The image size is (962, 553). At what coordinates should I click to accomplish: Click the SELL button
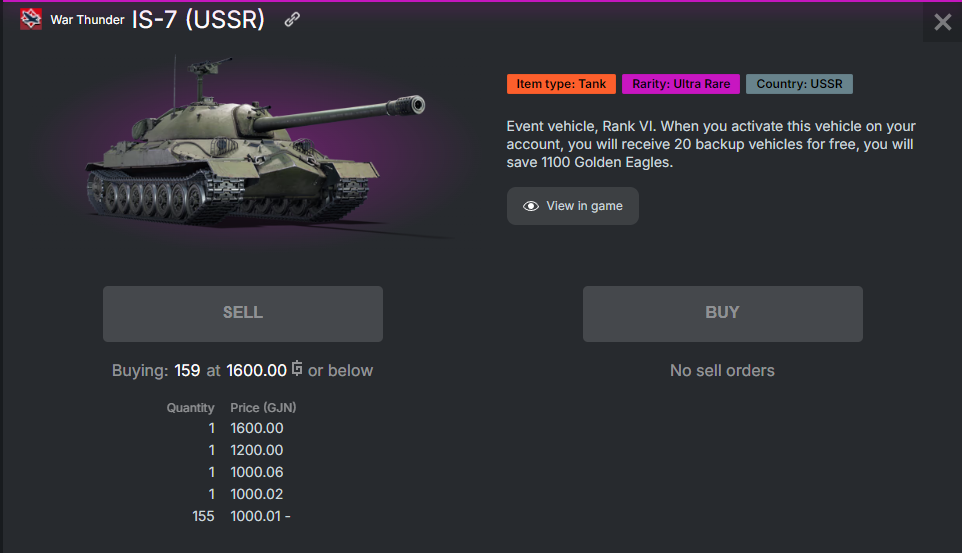coord(243,314)
